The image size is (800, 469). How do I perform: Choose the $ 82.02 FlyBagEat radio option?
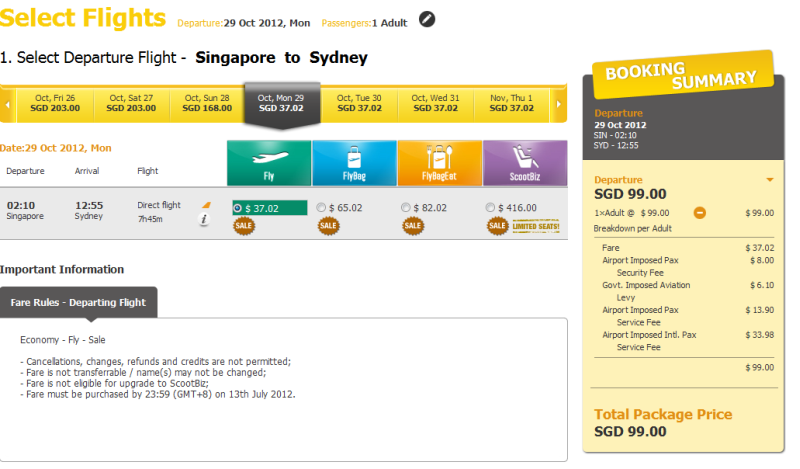tap(406, 208)
